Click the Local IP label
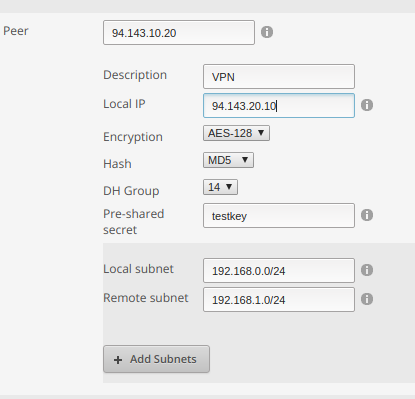Screen dimensions: 415x399 coord(124,104)
